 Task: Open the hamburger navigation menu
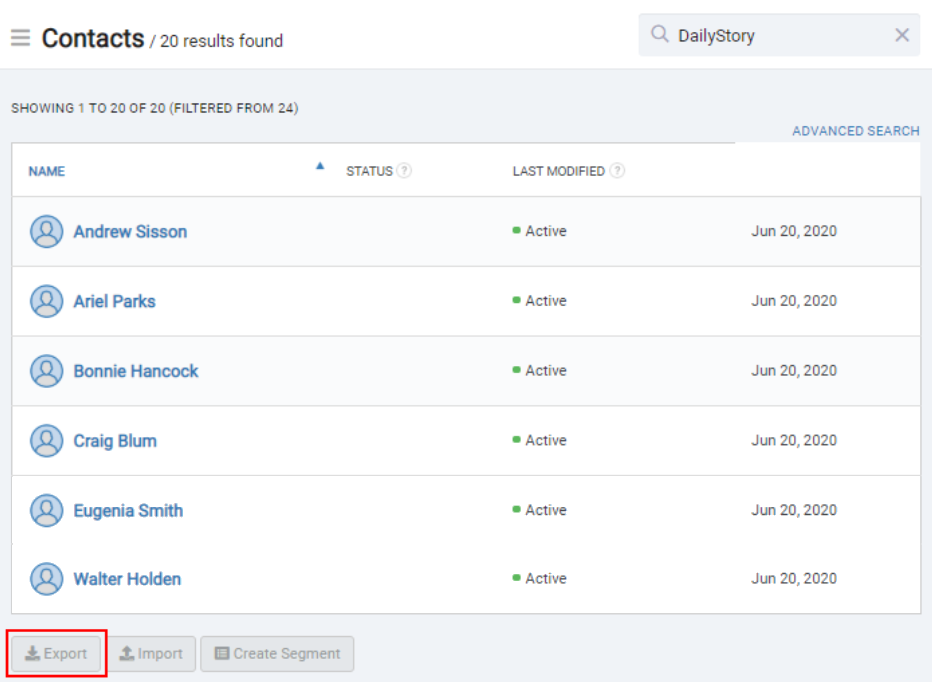pyautogui.click(x=20, y=37)
